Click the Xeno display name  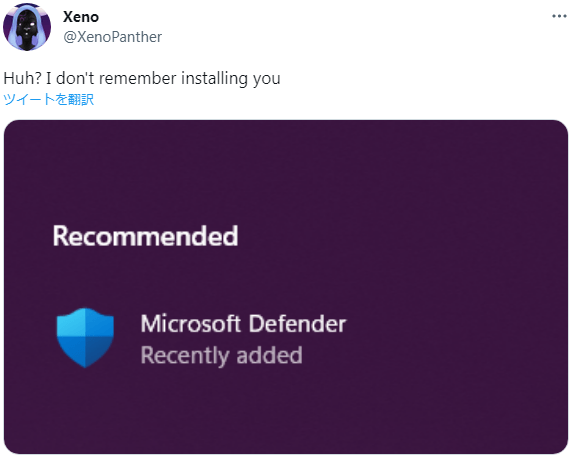pyautogui.click(x=81, y=17)
